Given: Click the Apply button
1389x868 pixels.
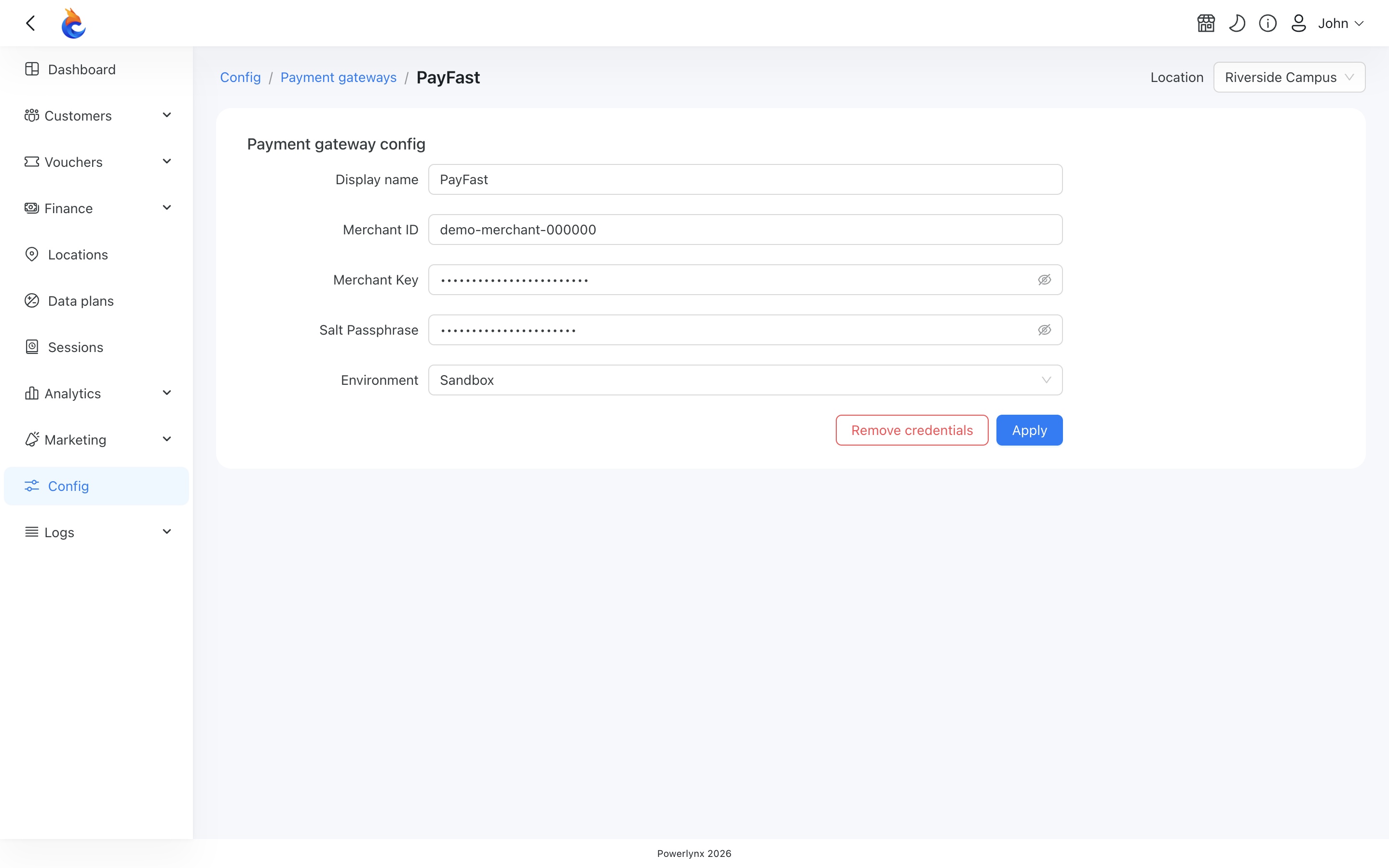Looking at the screenshot, I should pyautogui.click(x=1029, y=430).
